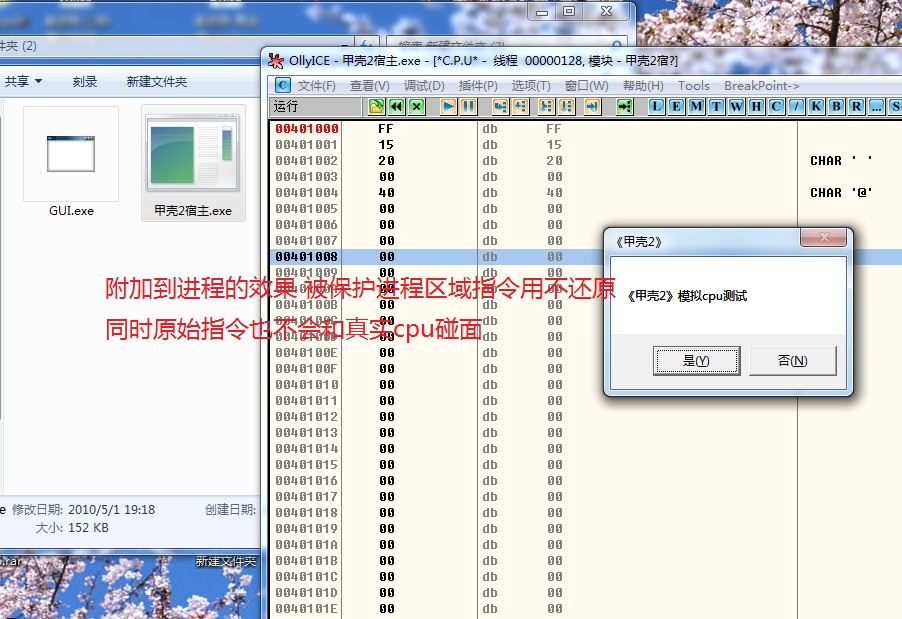Click the 运行 status field
This screenshot has height=619, width=902.
316,106
